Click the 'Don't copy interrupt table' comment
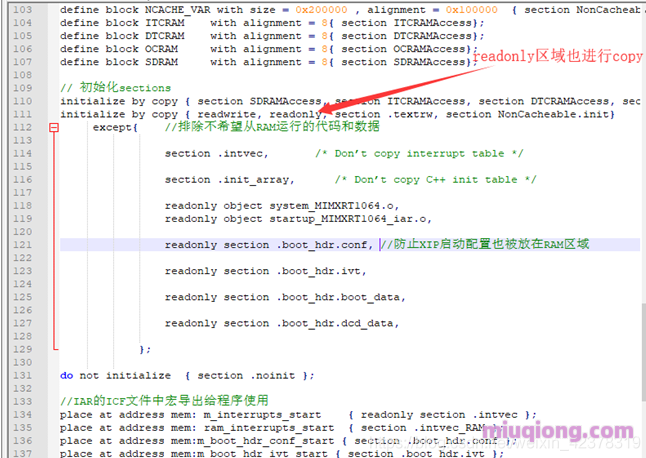 point(418,154)
